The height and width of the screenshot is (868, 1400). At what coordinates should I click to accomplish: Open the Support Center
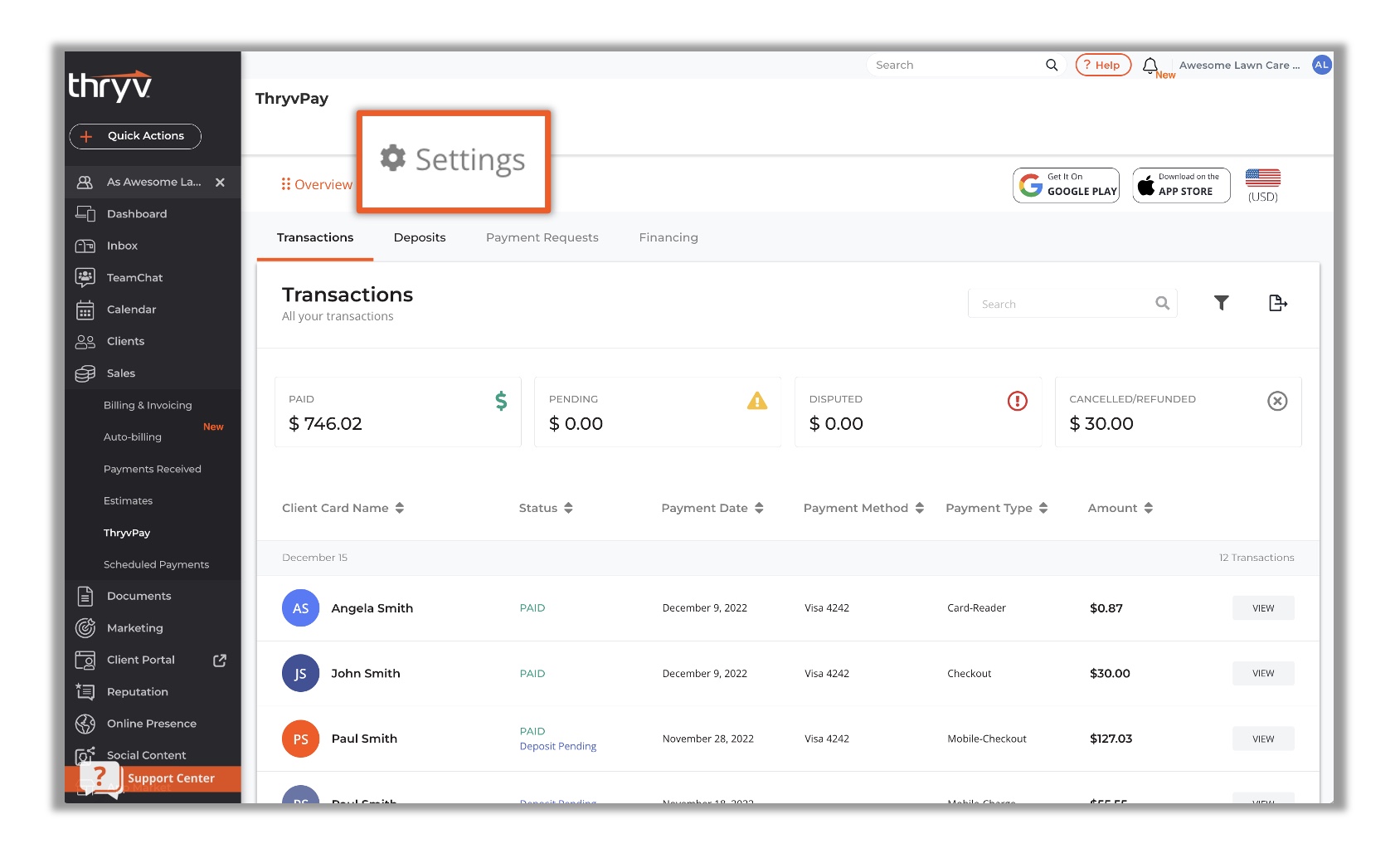coord(153,778)
